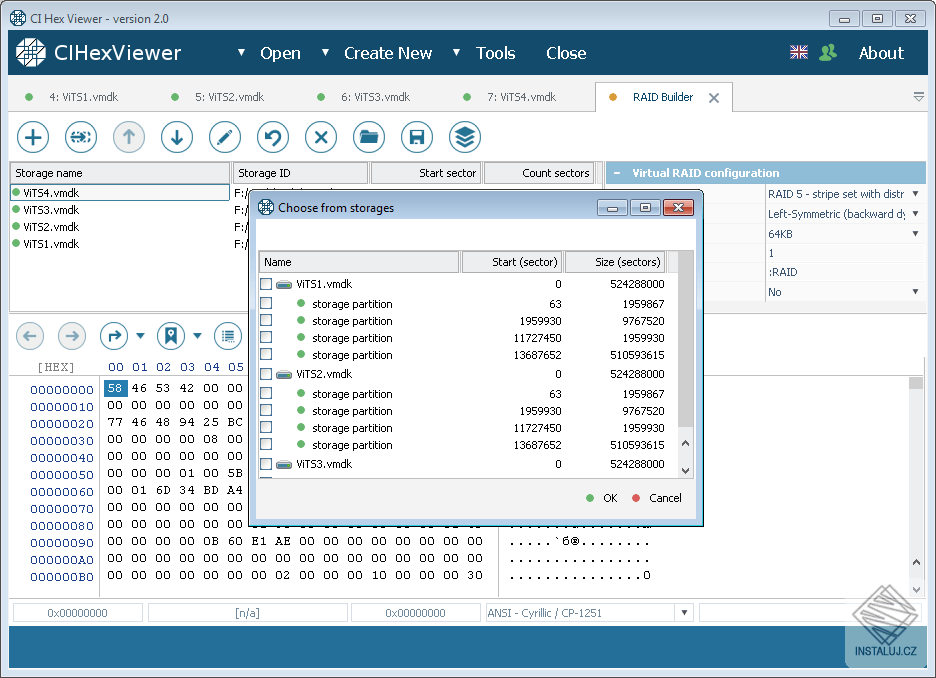Viewport: 936px width, 678px height.
Task: Tick the checkbox beside ViTS3.vmdk
Action: coord(265,464)
